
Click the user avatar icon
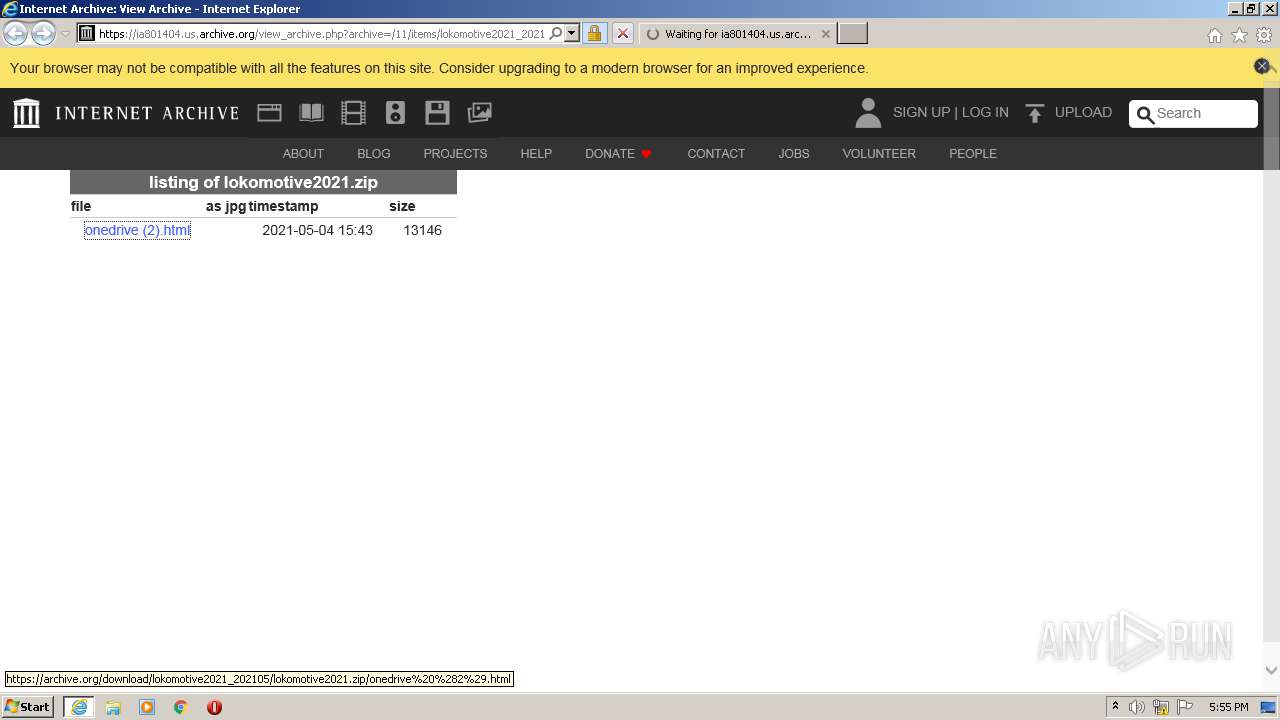pos(868,113)
